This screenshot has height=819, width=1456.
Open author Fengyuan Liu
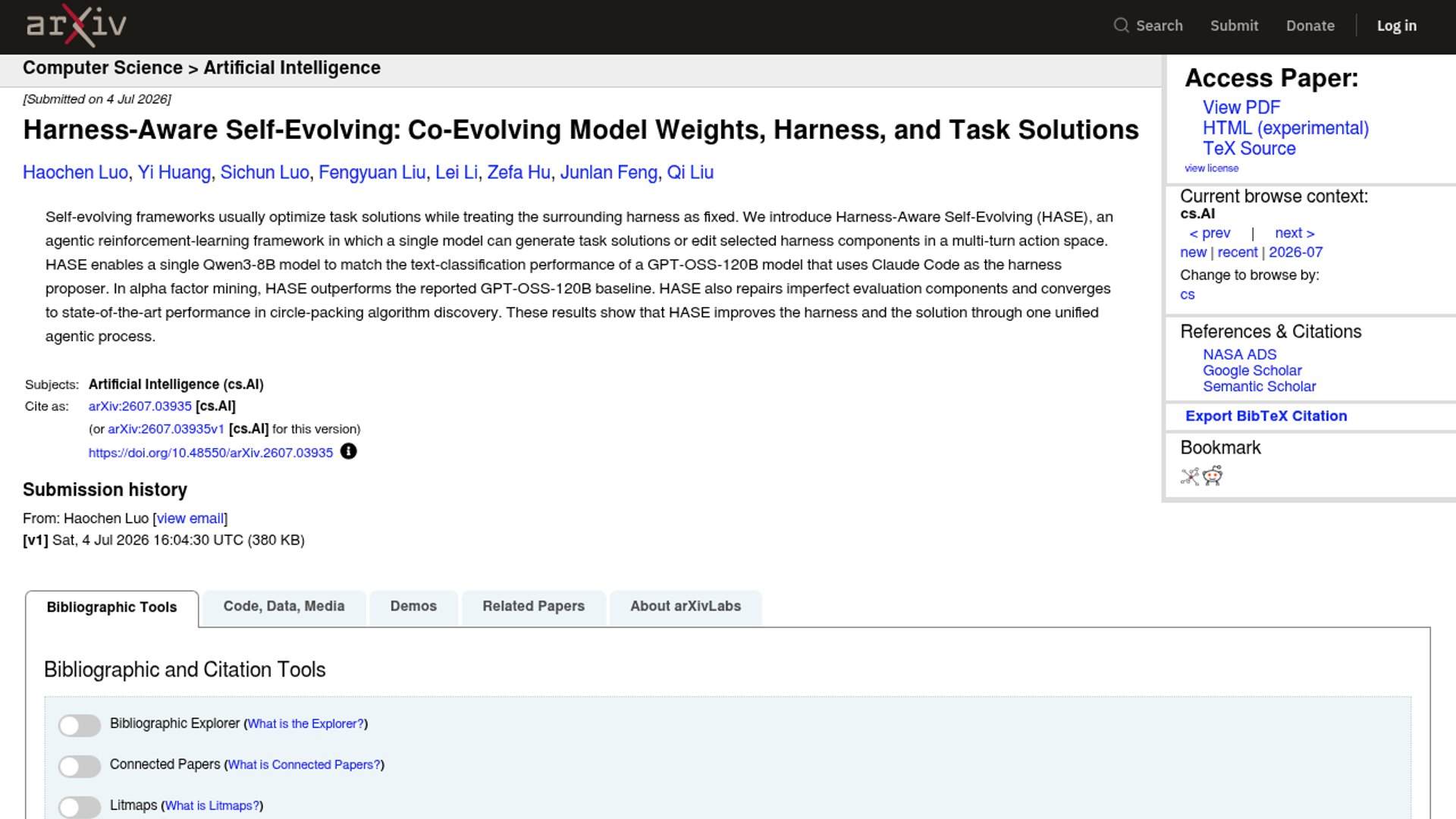(372, 173)
